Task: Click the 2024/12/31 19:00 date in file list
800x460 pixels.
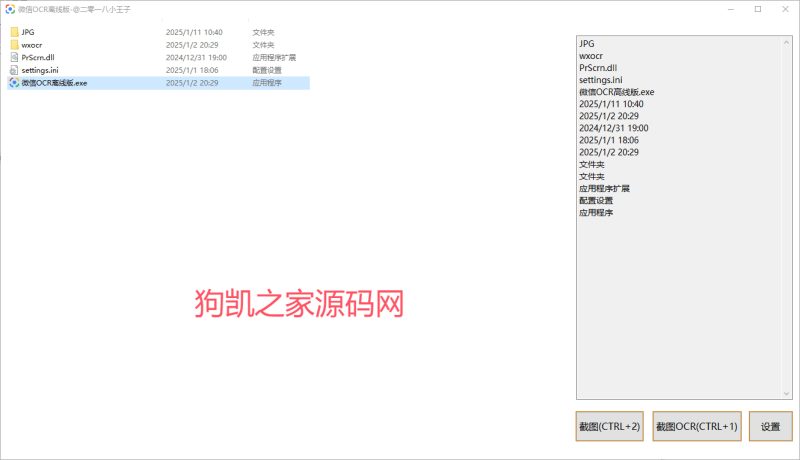Action: coord(196,58)
